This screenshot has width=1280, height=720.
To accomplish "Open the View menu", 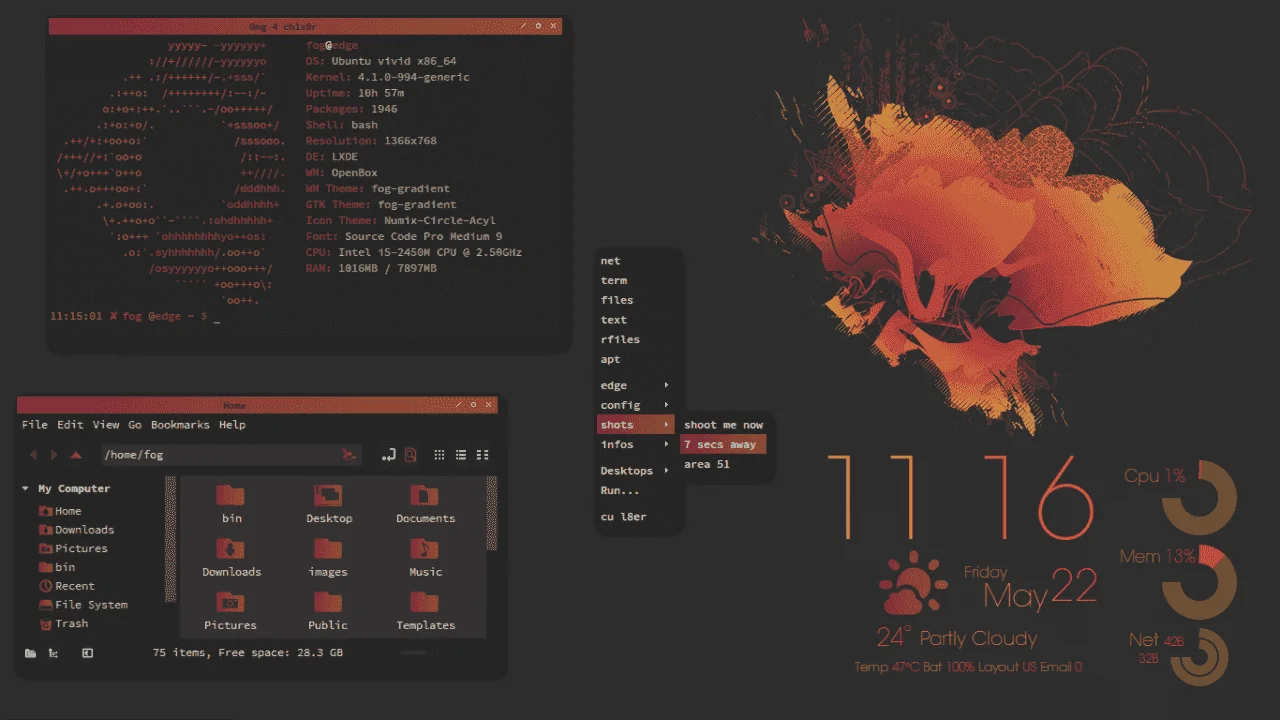I will tap(106, 425).
